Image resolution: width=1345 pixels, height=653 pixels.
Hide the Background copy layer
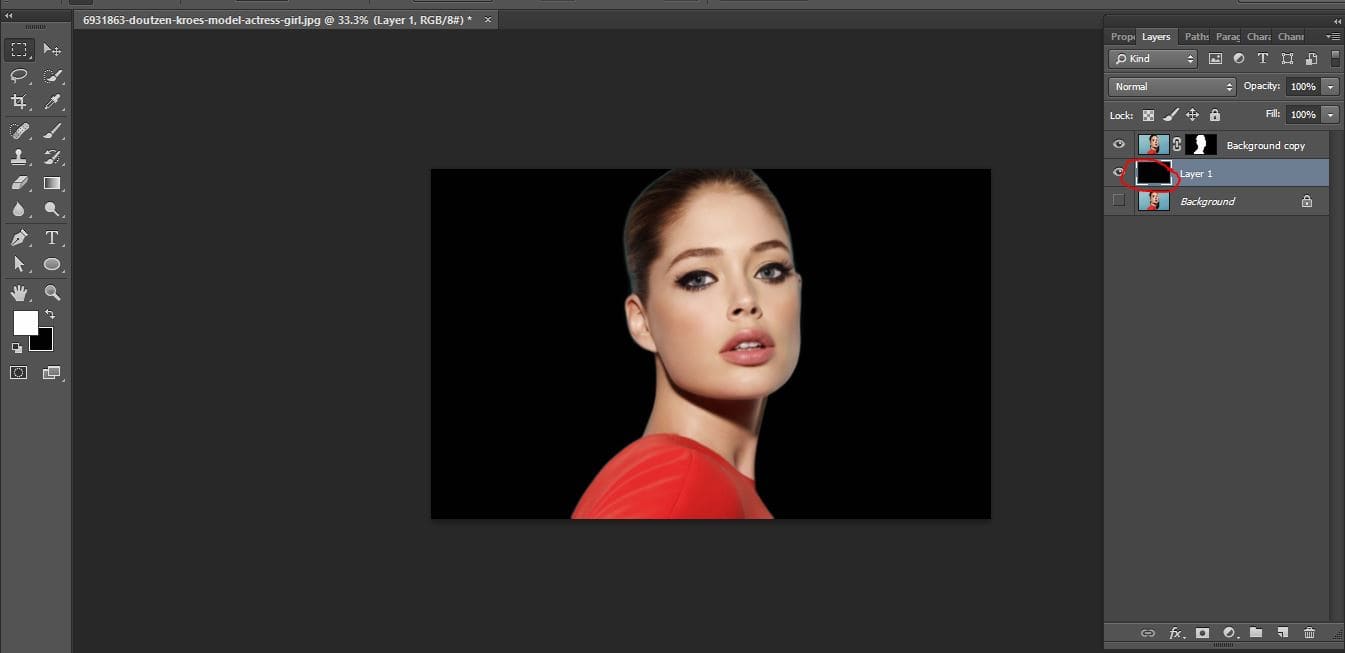coord(1118,144)
